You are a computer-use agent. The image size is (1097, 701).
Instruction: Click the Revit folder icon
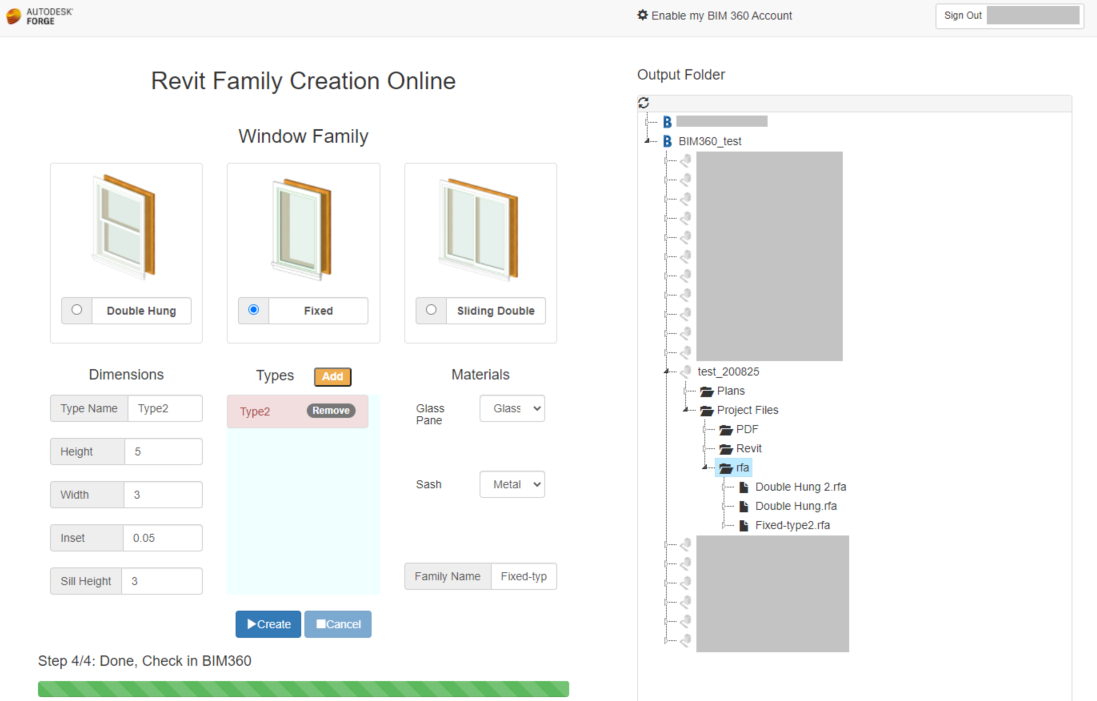[726, 448]
